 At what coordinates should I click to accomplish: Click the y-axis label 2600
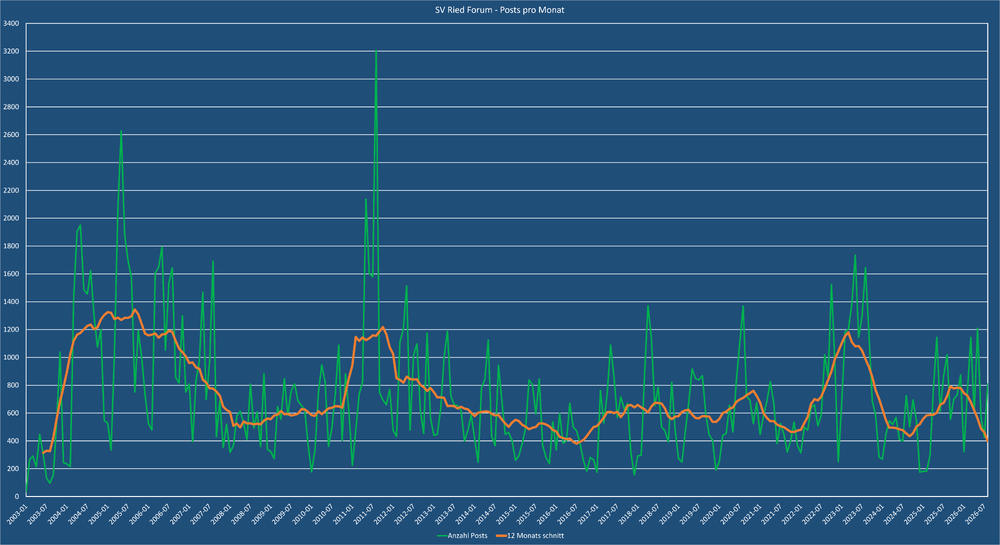point(11,134)
